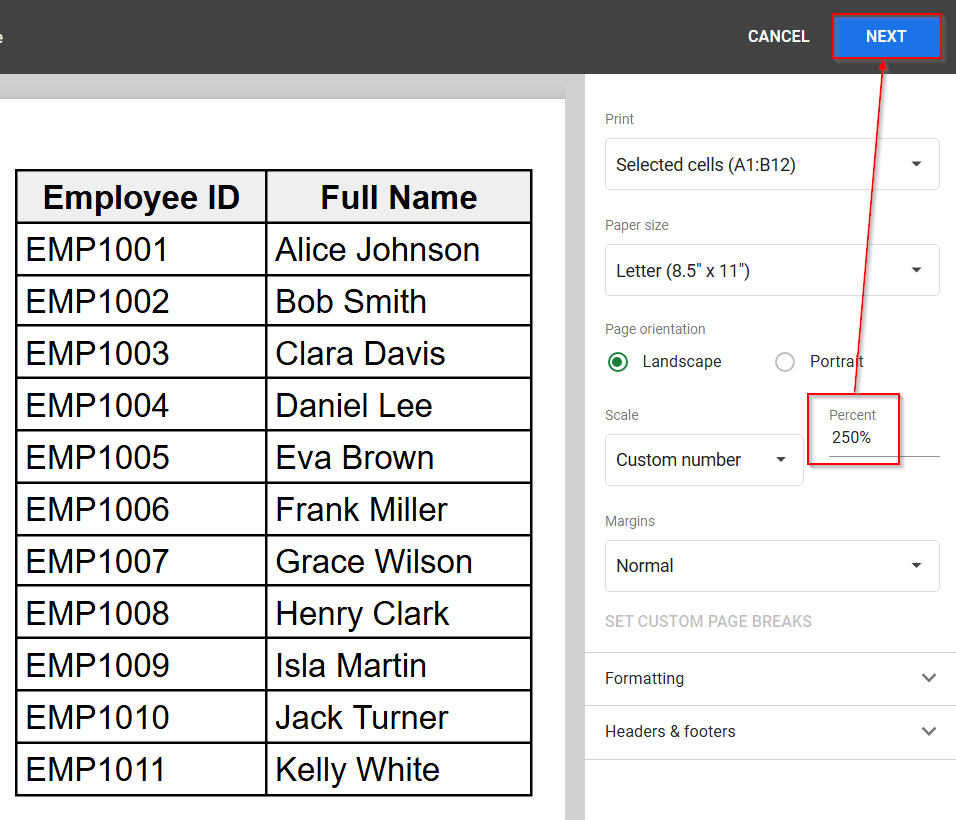This screenshot has height=820, width=956.
Task: Click the Employee ID header cell in preview
Action: coord(141,197)
